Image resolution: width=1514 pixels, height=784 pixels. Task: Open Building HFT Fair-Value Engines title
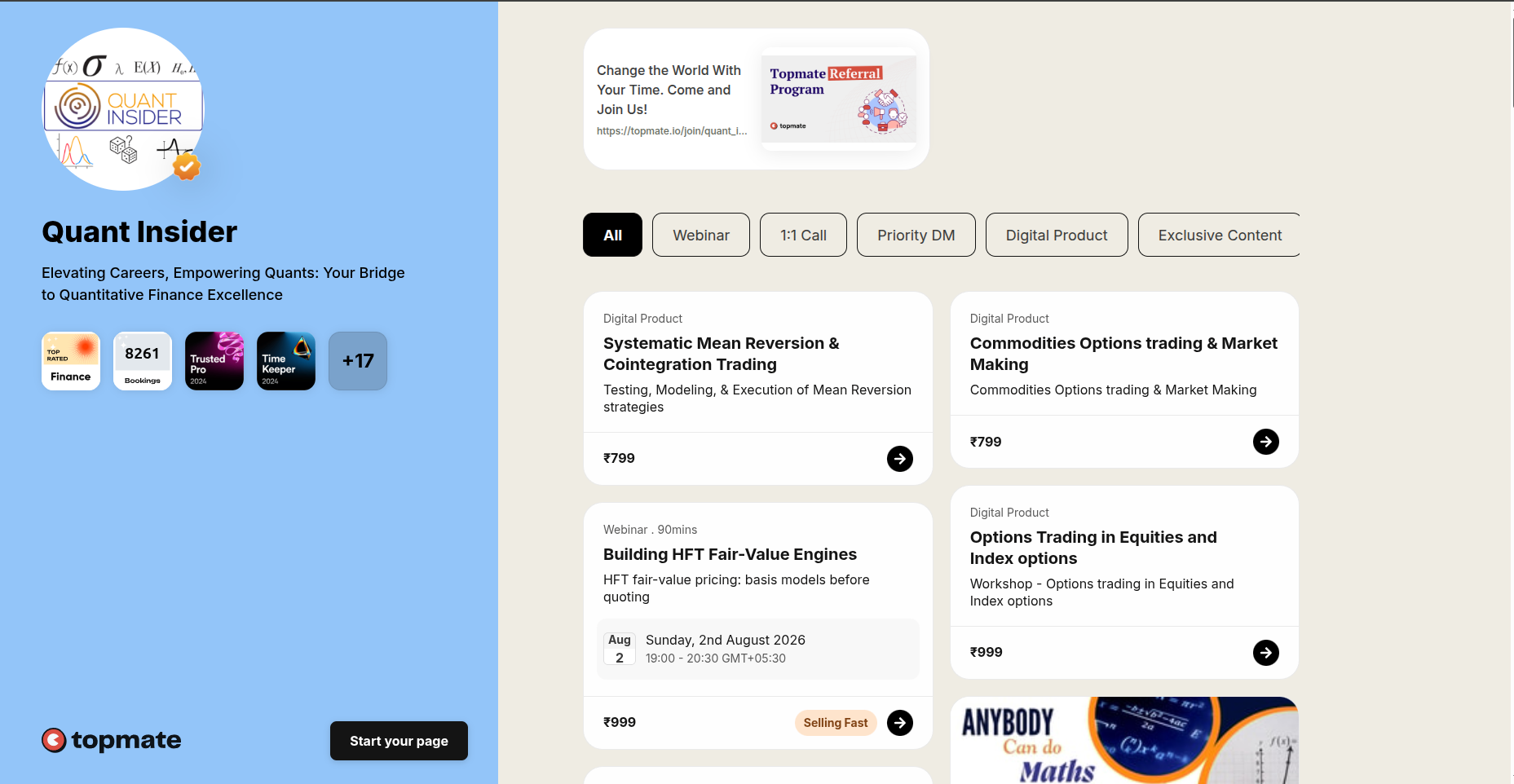click(x=730, y=554)
